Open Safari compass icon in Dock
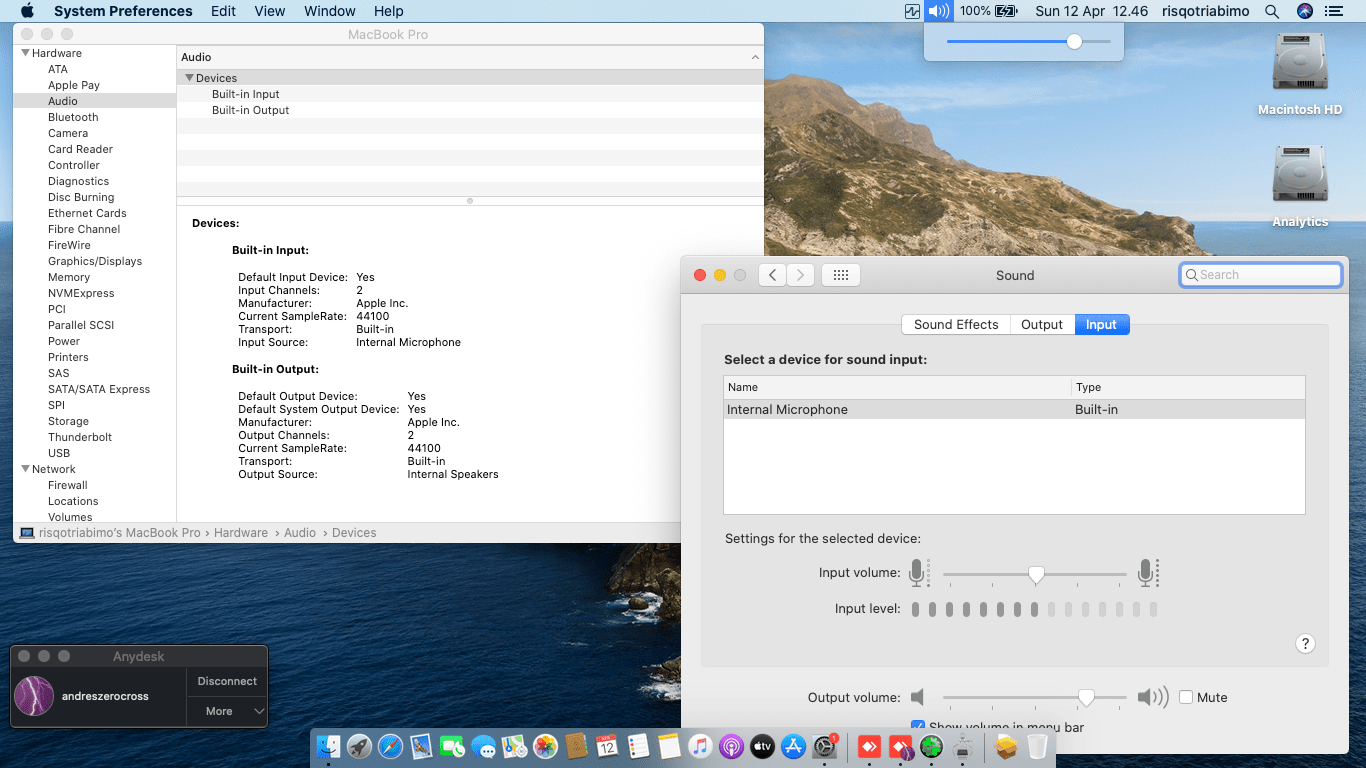The image size is (1366, 768). 390,746
